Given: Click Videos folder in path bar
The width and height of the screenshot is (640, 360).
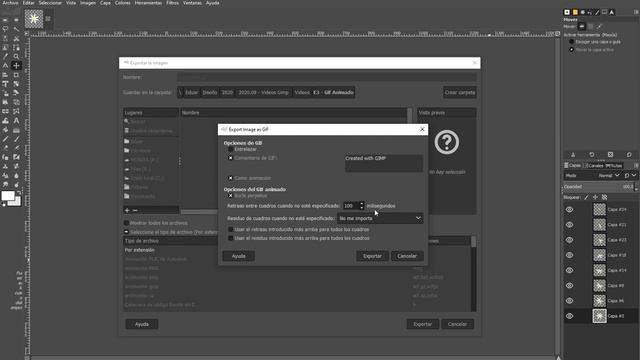Looking at the screenshot, I should point(302,92).
